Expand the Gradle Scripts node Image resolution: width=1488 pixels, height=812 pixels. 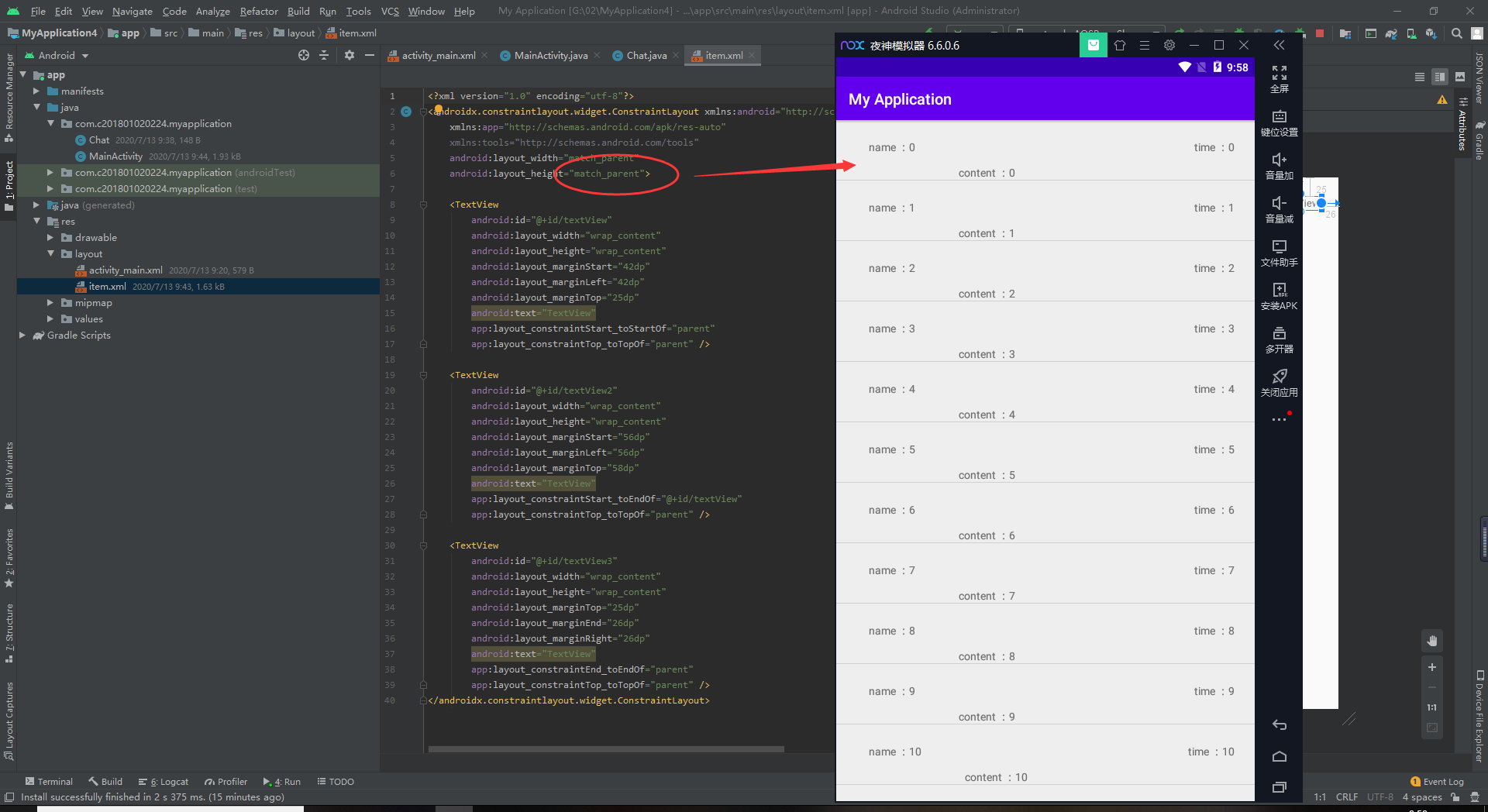click(x=22, y=335)
